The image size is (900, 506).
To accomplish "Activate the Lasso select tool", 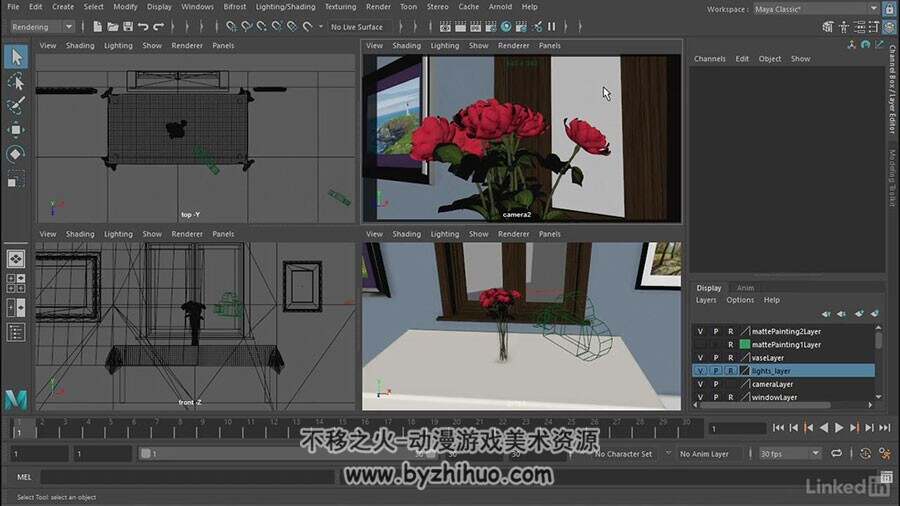I will click(x=15, y=82).
